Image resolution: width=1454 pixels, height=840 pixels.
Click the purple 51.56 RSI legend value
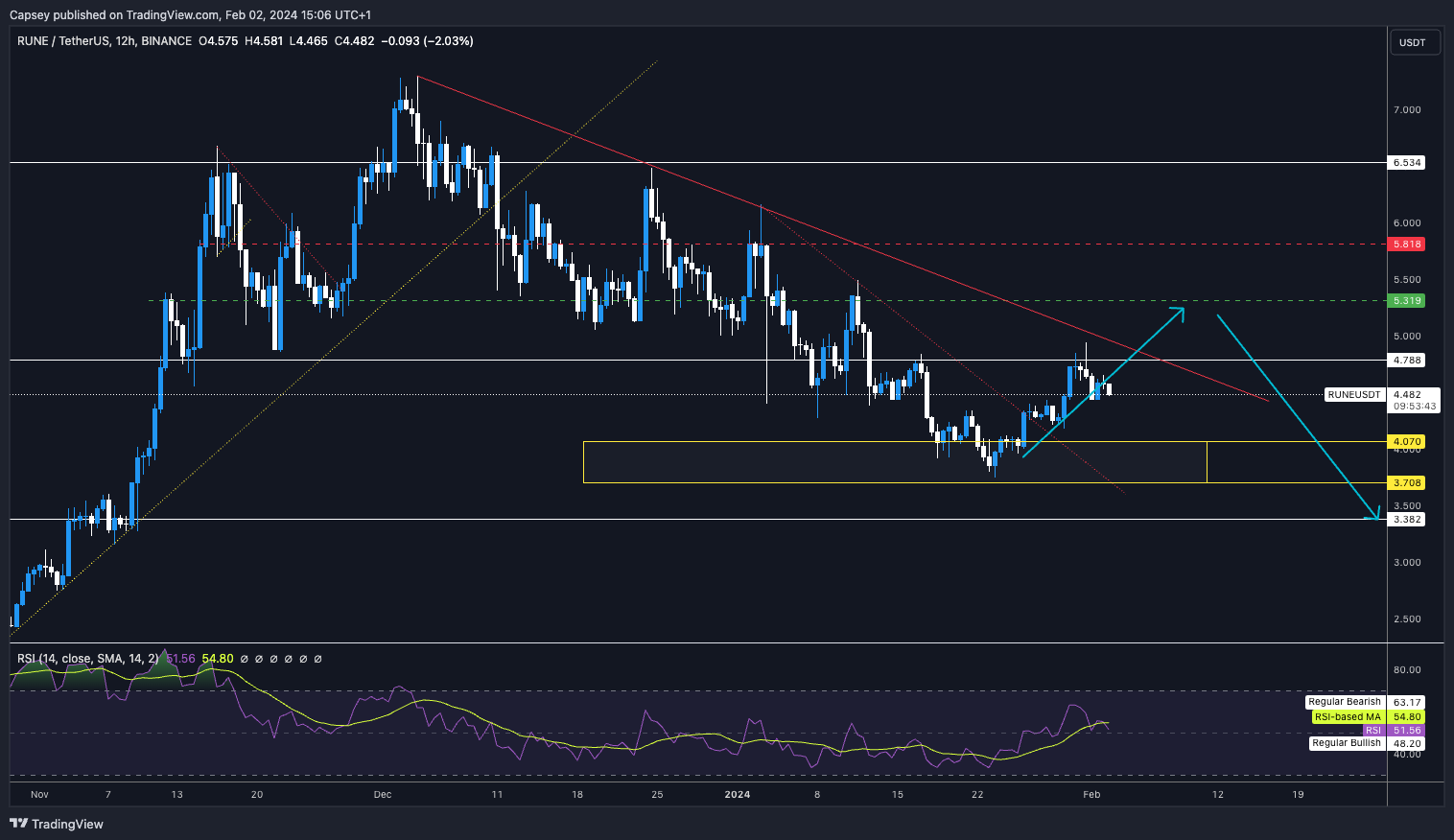(x=180, y=659)
